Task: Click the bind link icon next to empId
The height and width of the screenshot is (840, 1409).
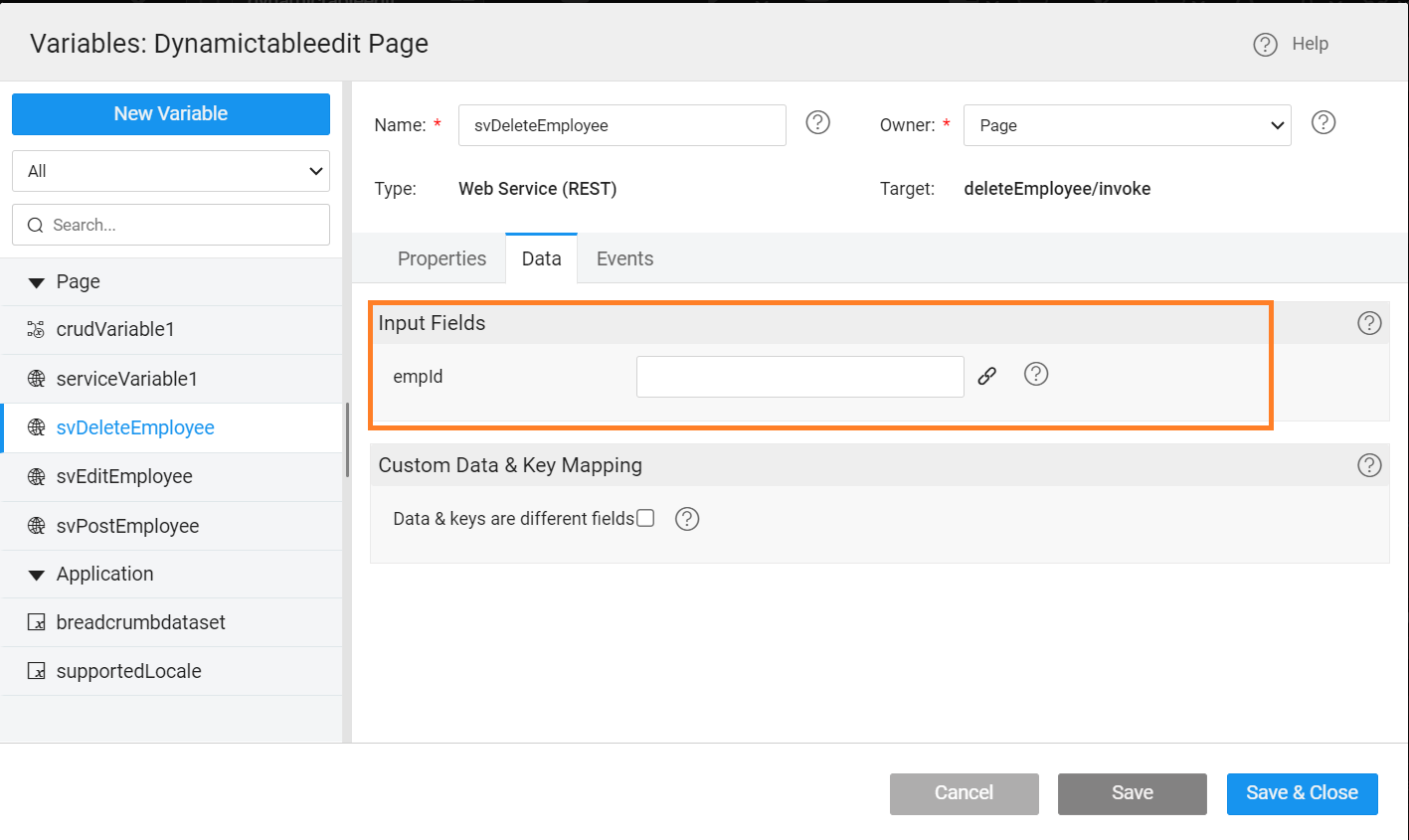Action: [x=986, y=376]
